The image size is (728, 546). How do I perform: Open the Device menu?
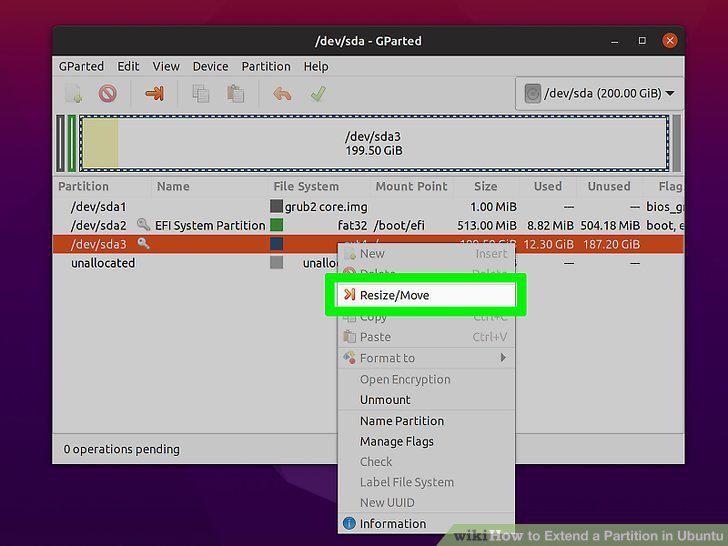210,66
